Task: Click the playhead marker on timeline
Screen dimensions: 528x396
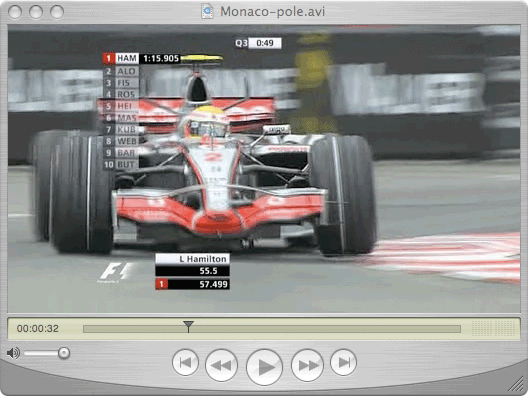Action: 188,326
